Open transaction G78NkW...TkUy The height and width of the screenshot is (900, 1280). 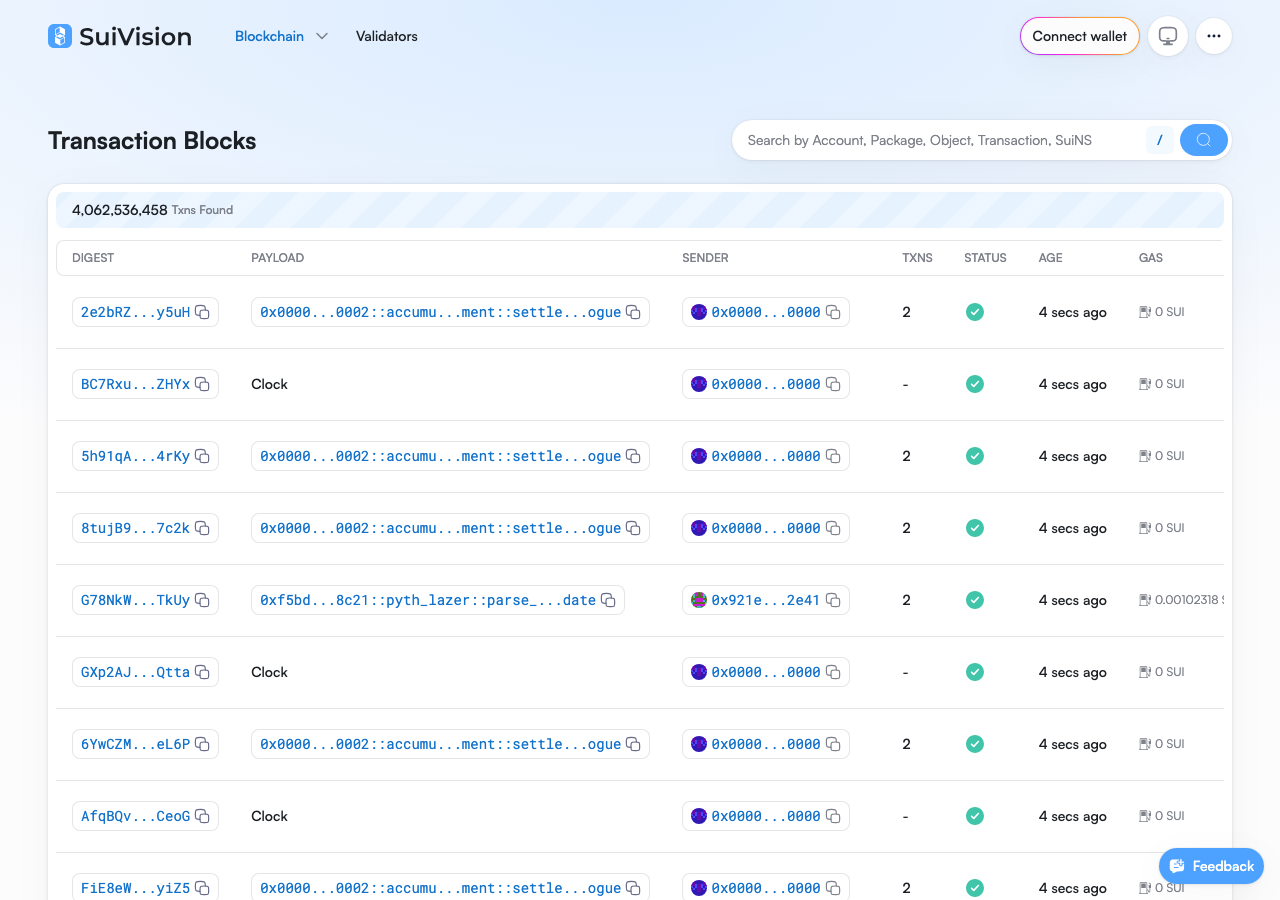click(x=135, y=600)
